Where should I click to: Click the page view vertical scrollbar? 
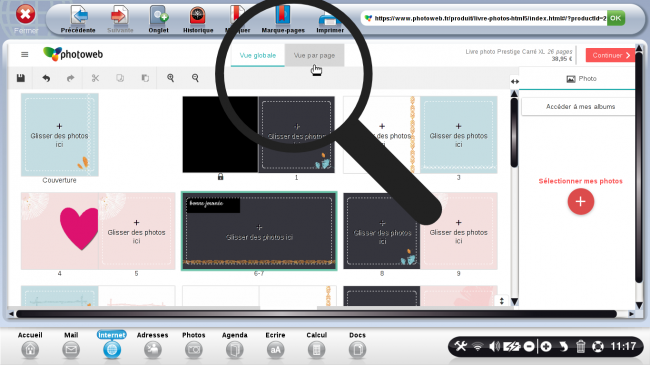514,132
